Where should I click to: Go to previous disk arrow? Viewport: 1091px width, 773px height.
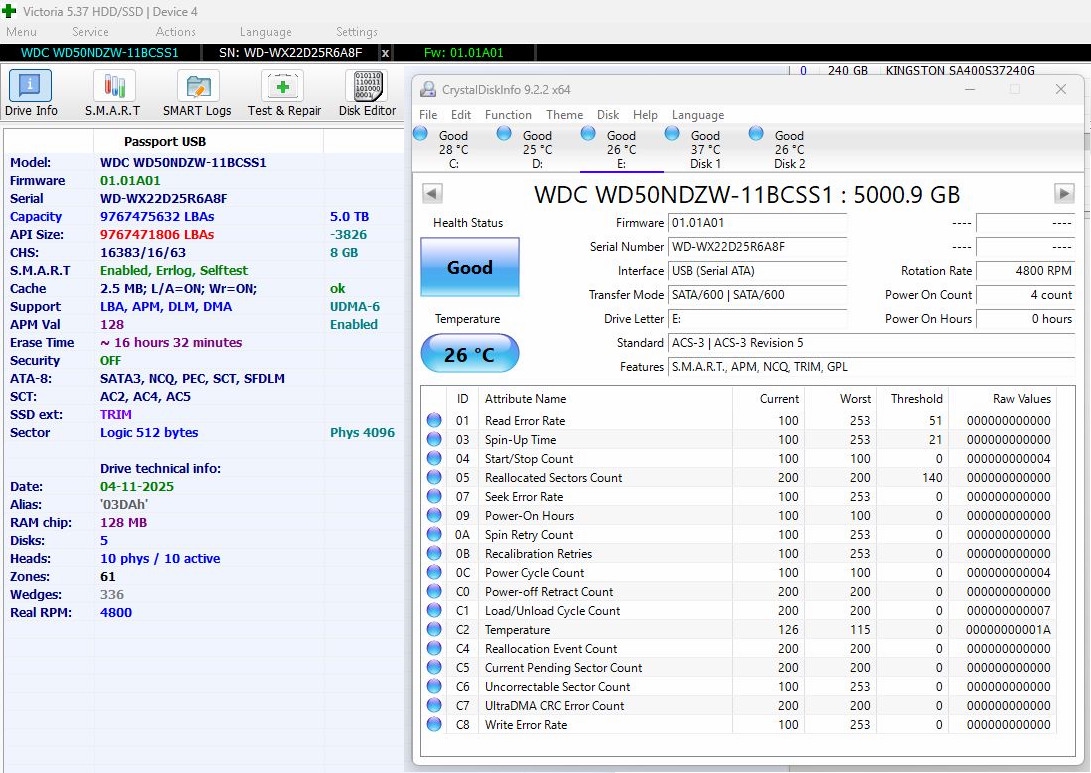pyautogui.click(x=432, y=194)
